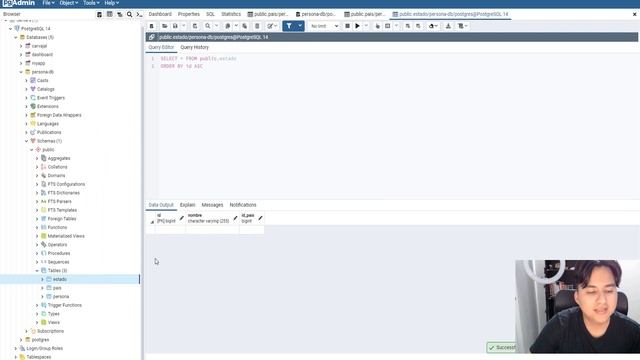Image resolution: width=640 pixels, height=360 pixels.
Task: Click the Filtered Rows icon in Browser toolbar
Action: pos(120,14)
